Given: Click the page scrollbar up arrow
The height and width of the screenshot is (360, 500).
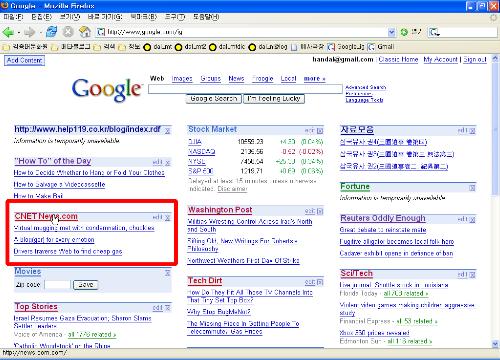Looking at the screenshot, I should (495, 59).
